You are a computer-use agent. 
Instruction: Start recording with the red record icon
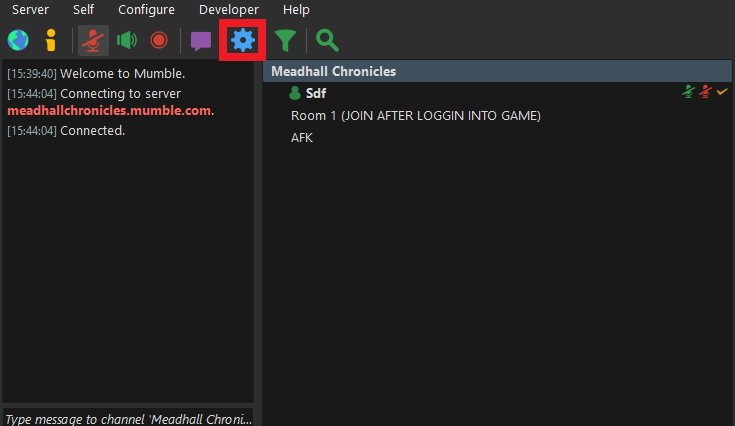click(x=159, y=40)
